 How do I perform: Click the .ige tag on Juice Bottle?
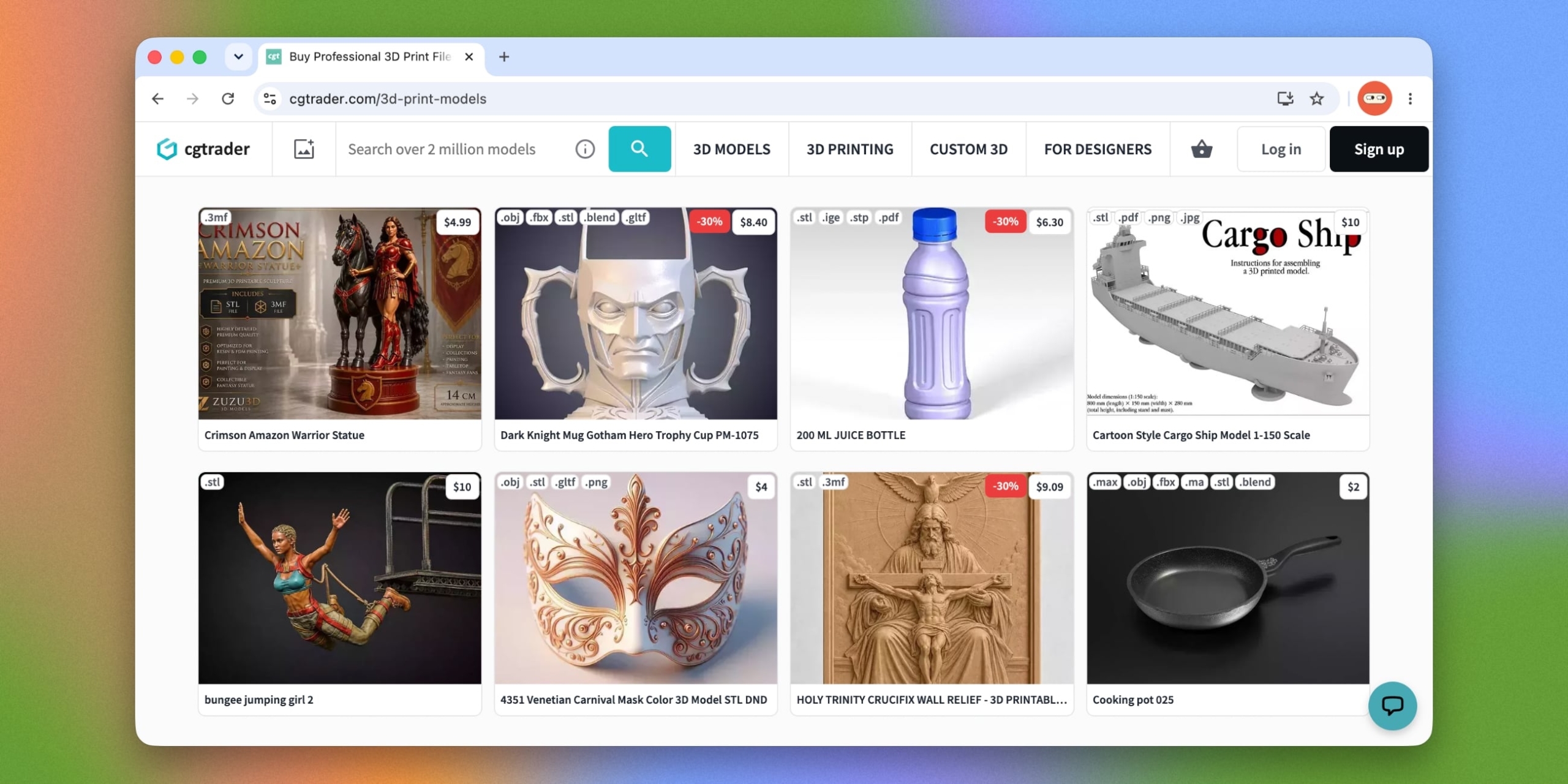pyautogui.click(x=831, y=217)
